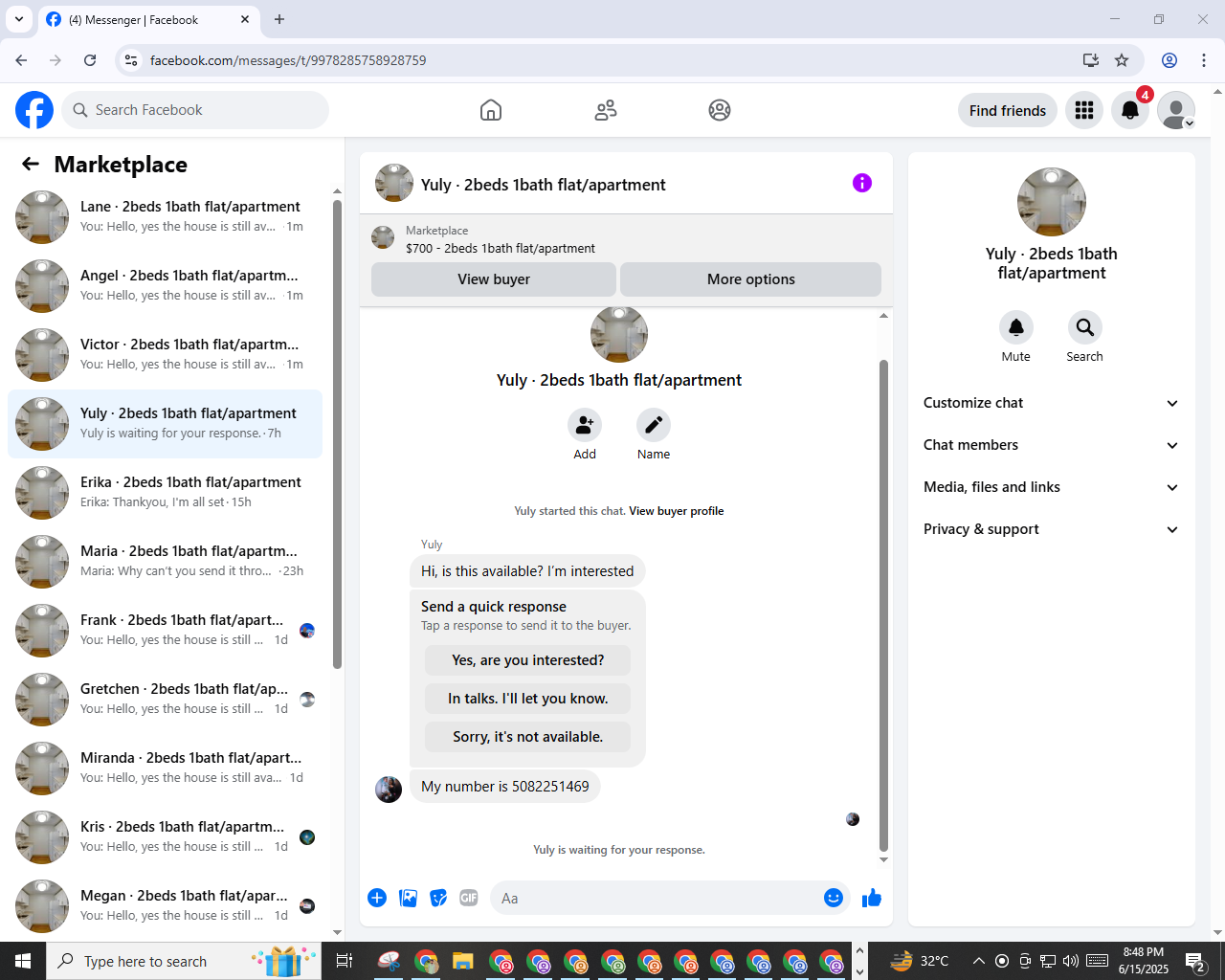Open the Groups icon in the top navigation

tap(720, 110)
